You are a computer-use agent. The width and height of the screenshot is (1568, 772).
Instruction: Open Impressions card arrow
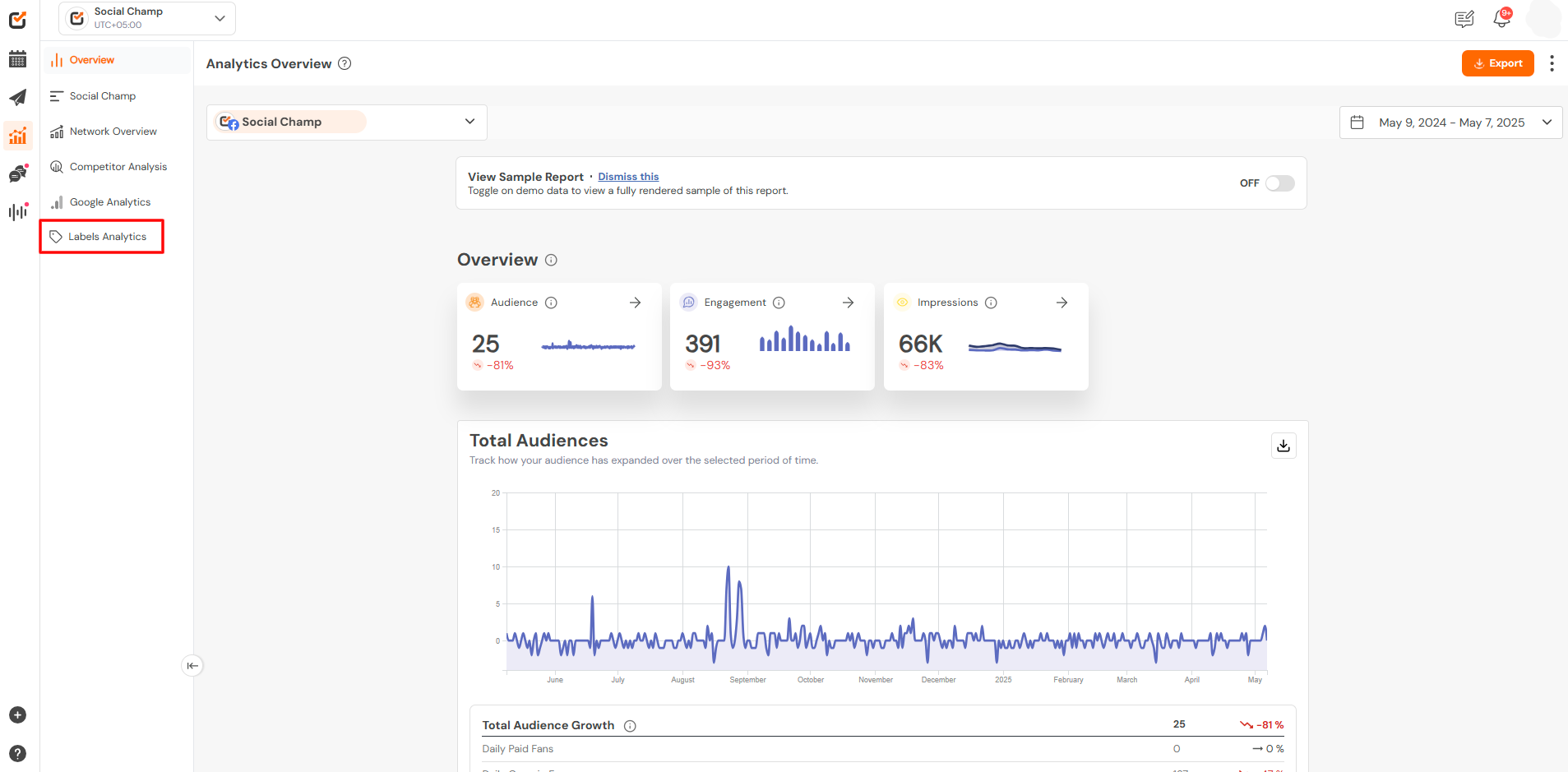1062,303
